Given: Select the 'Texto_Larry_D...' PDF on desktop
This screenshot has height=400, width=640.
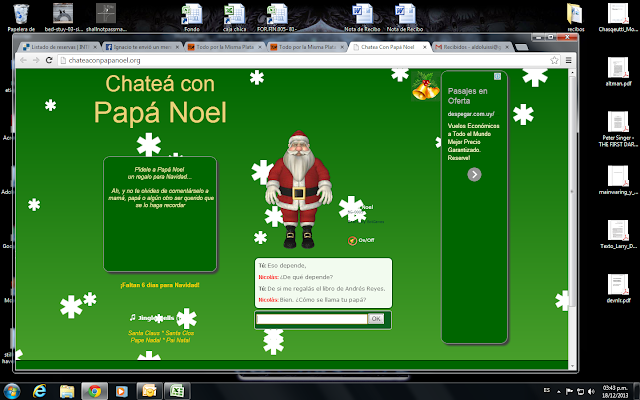Looking at the screenshot, I should coord(618,234).
